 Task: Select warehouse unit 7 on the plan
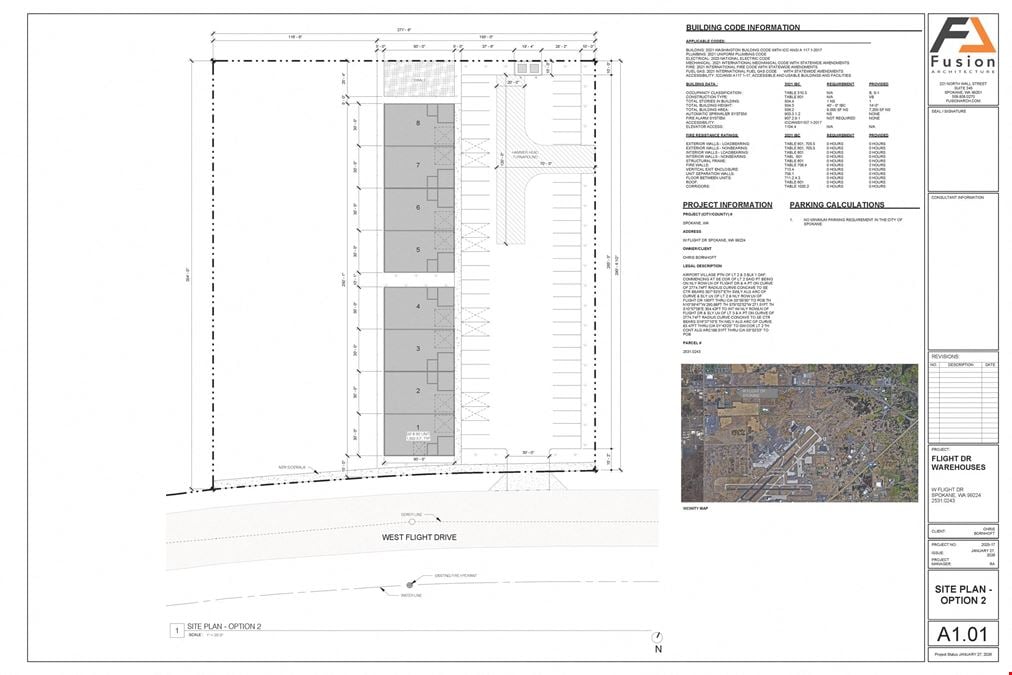(x=418, y=166)
